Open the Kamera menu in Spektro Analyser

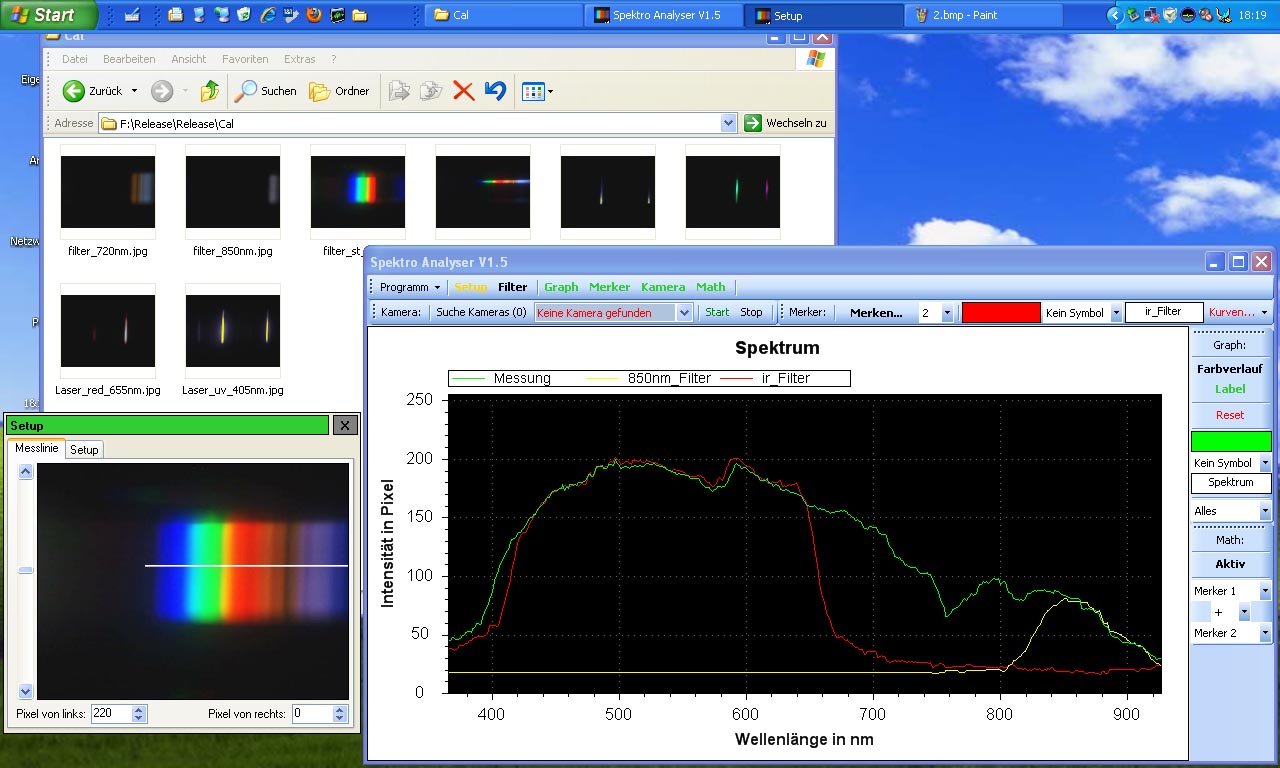click(x=663, y=287)
